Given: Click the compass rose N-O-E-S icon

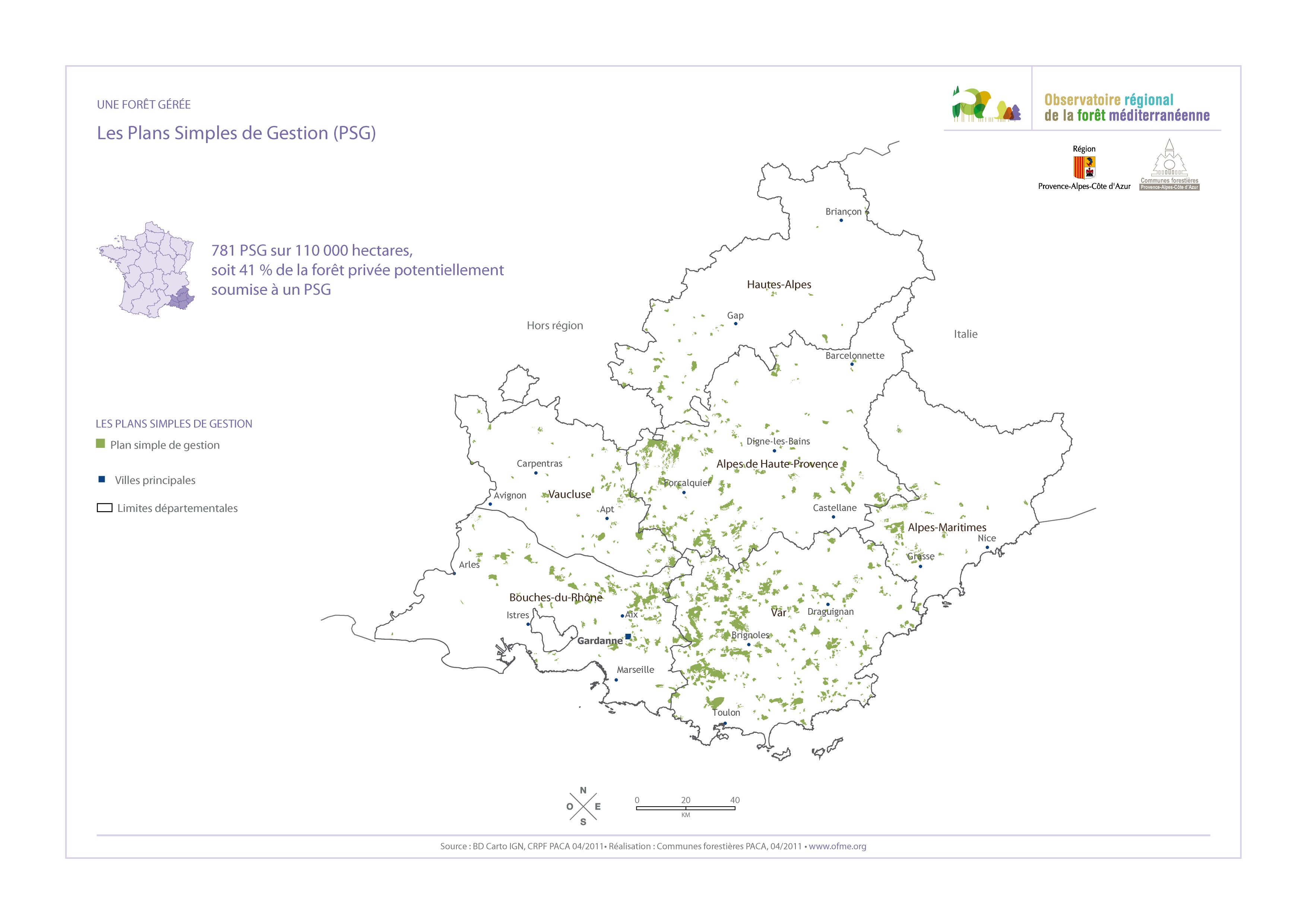Looking at the screenshot, I should (x=583, y=806).
